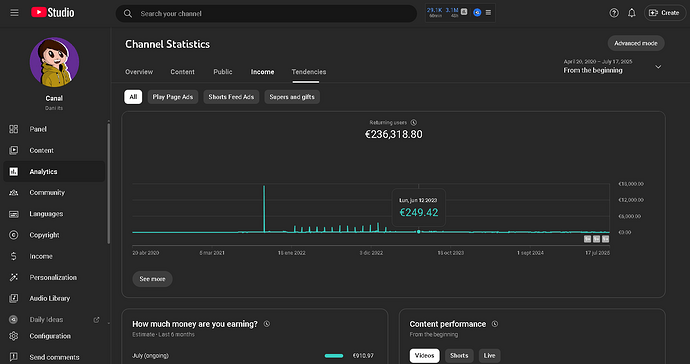The width and height of the screenshot is (690, 364).
Task: Click the highlighted data point on chart
Action: (x=418, y=232)
